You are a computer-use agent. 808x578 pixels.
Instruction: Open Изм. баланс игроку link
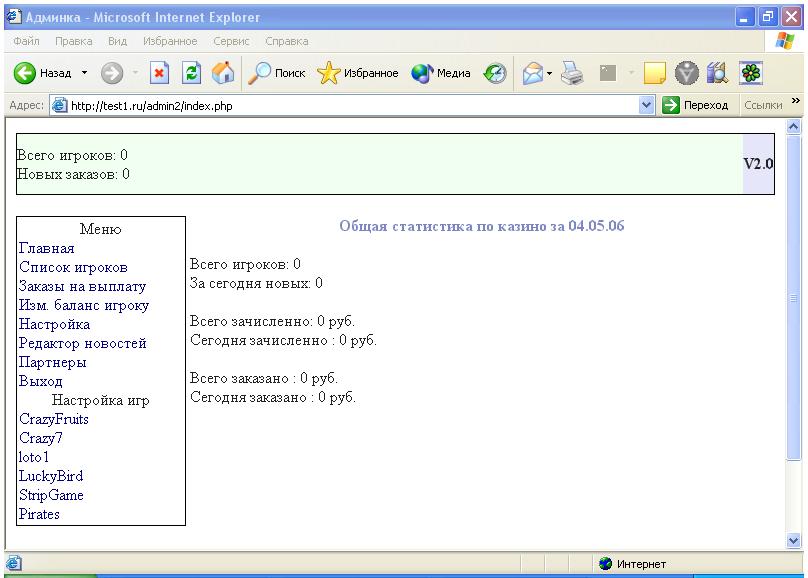[x=84, y=305]
